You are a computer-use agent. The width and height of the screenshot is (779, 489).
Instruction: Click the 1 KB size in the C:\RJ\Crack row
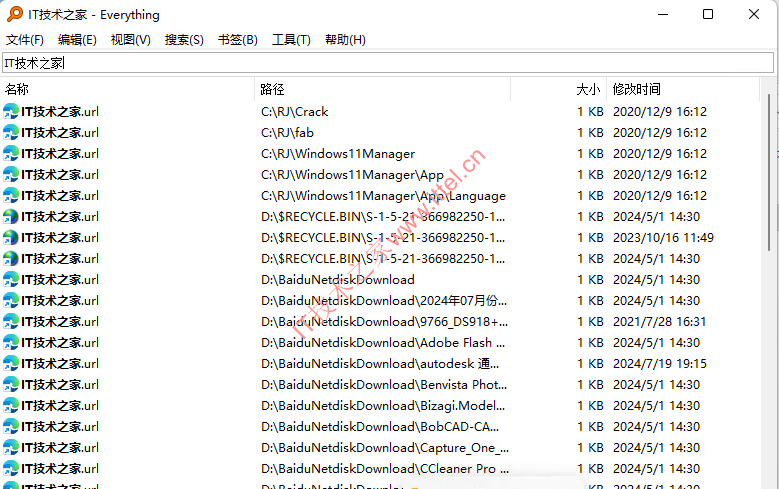[x=590, y=111]
